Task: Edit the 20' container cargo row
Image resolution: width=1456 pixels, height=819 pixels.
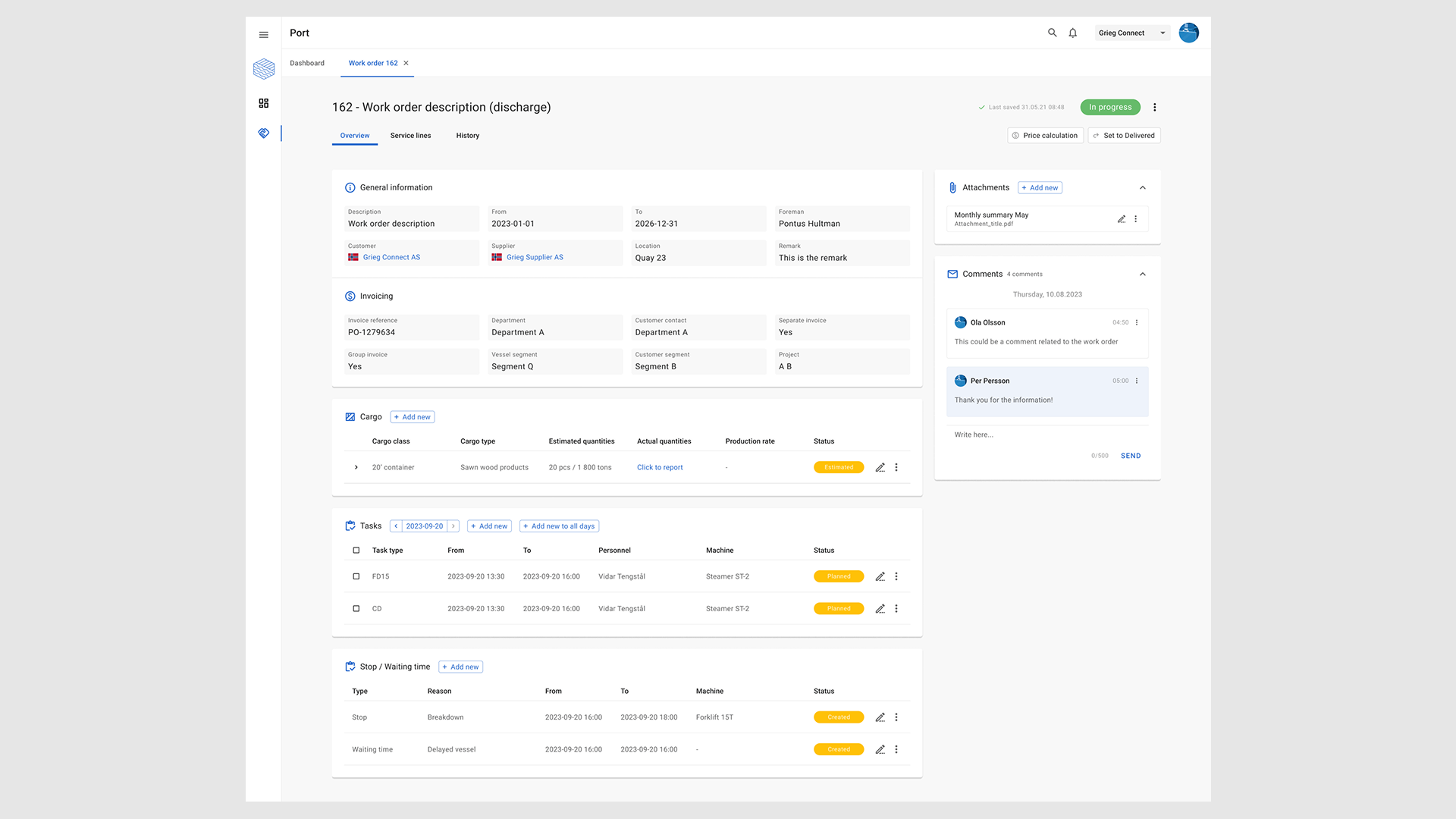Action: coord(880,468)
